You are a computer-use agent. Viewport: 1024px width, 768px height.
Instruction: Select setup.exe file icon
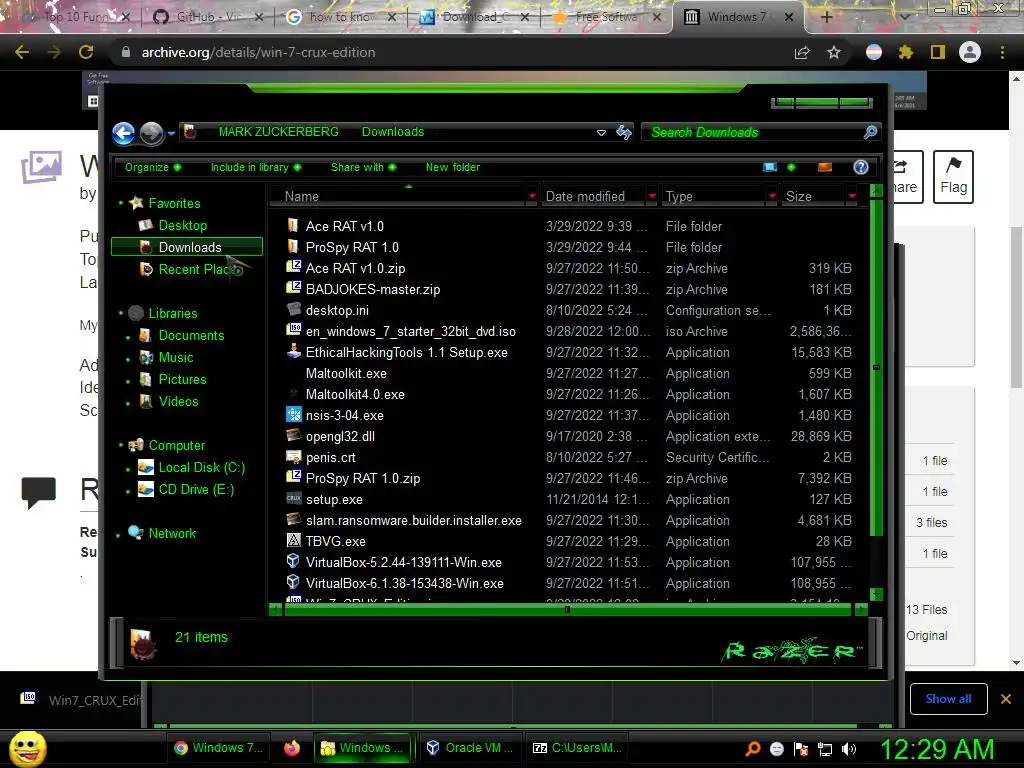[x=293, y=499]
